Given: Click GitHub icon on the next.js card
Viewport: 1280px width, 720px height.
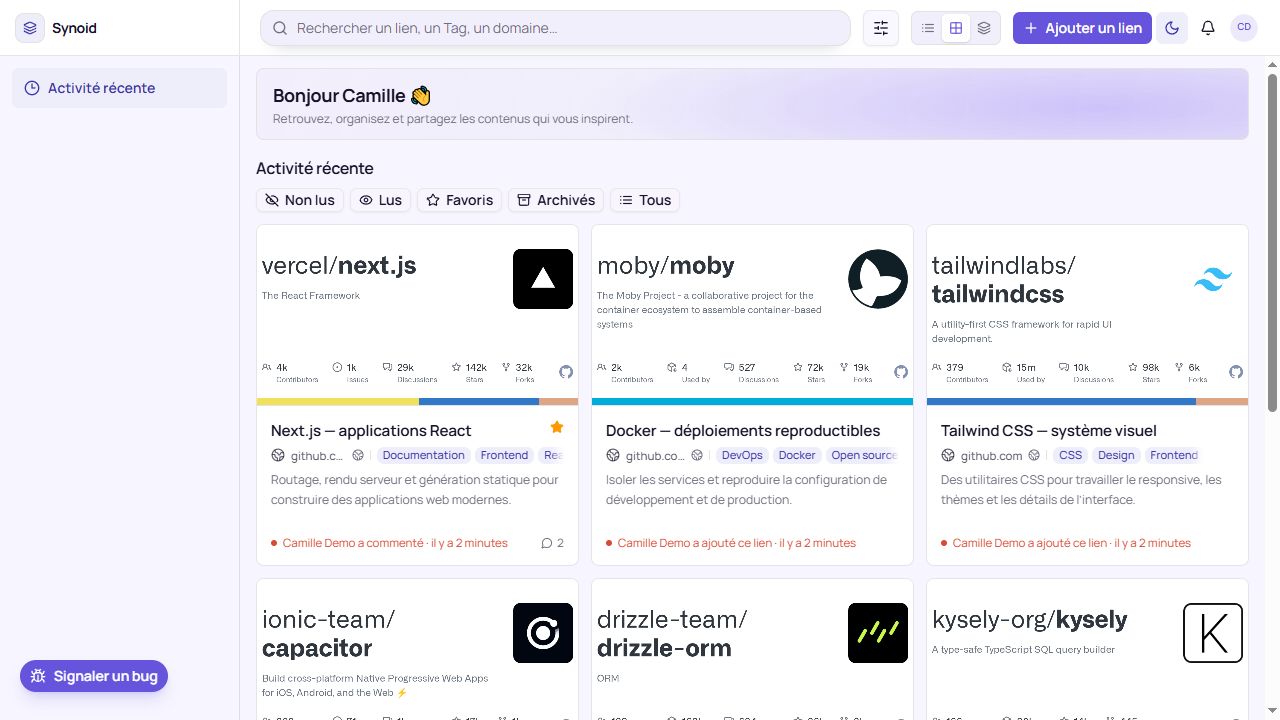Looking at the screenshot, I should tap(566, 372).
